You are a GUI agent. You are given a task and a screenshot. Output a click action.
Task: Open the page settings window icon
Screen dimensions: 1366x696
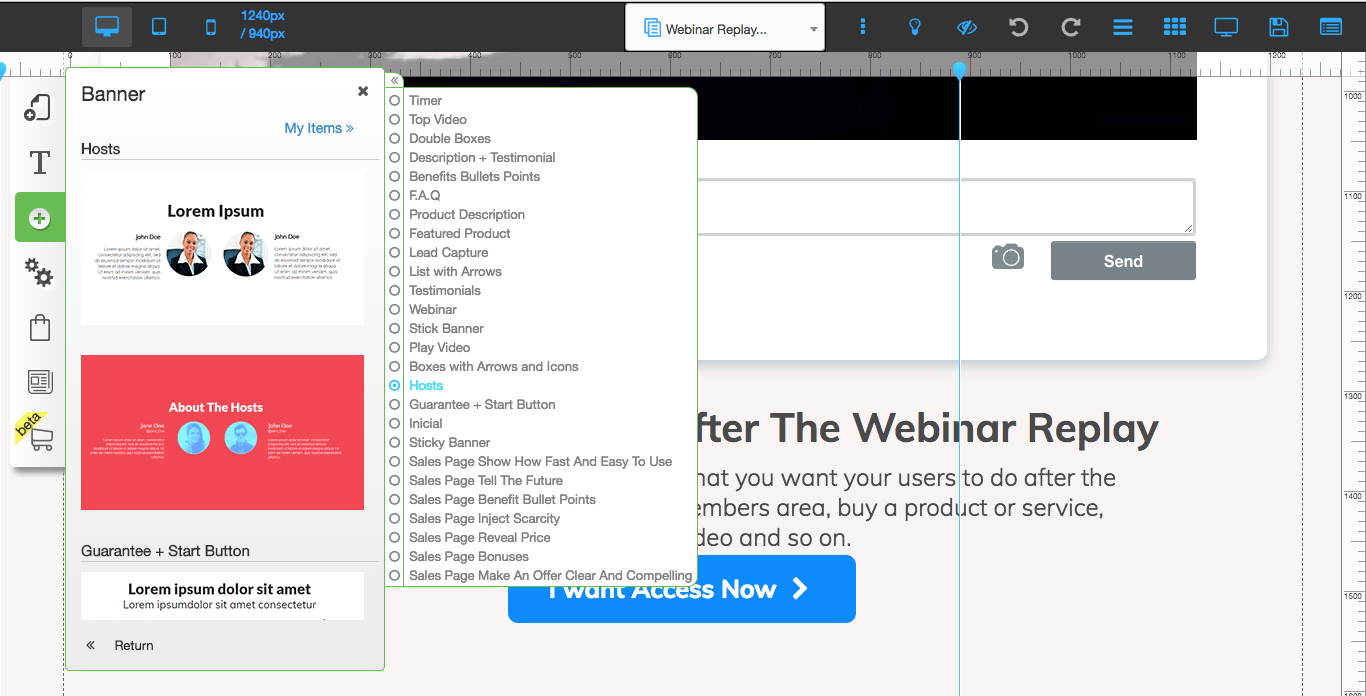pos(1330,27)
